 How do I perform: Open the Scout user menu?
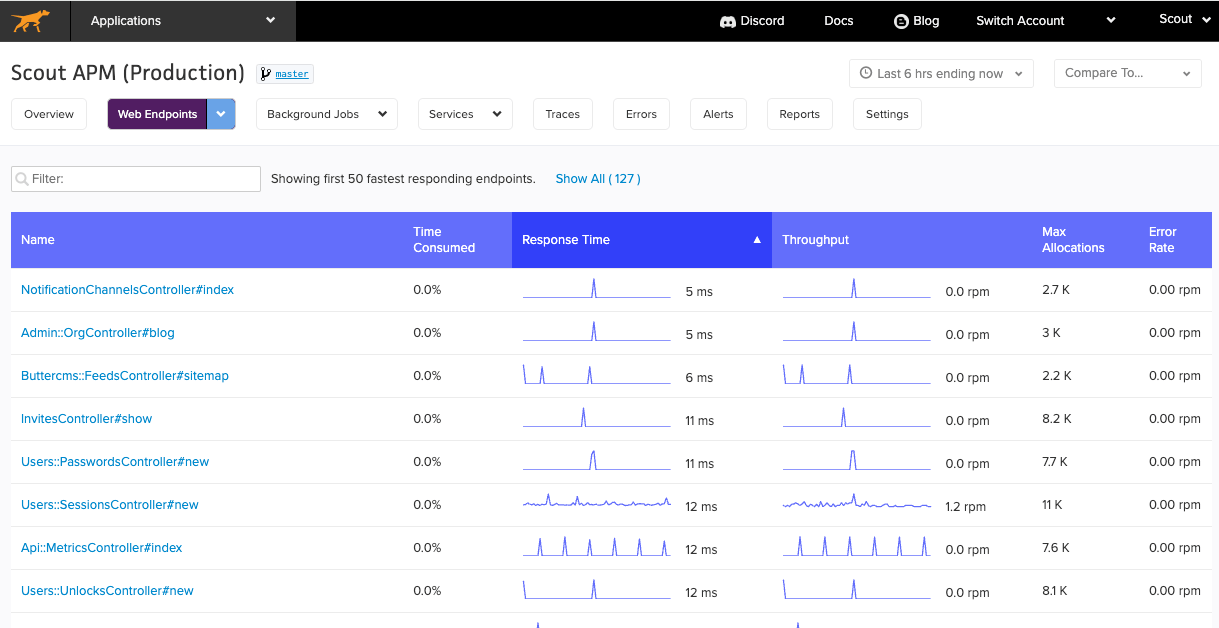tap(1184, 19)
